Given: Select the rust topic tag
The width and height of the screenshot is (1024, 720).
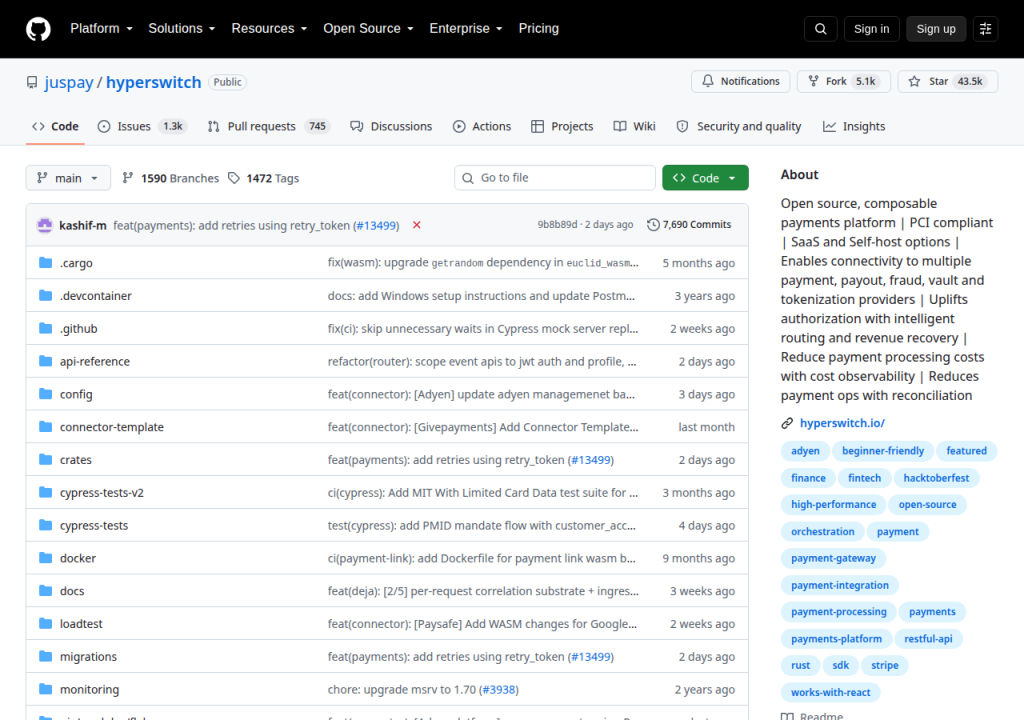Looking at the screenshot, I should coord(800,665).
